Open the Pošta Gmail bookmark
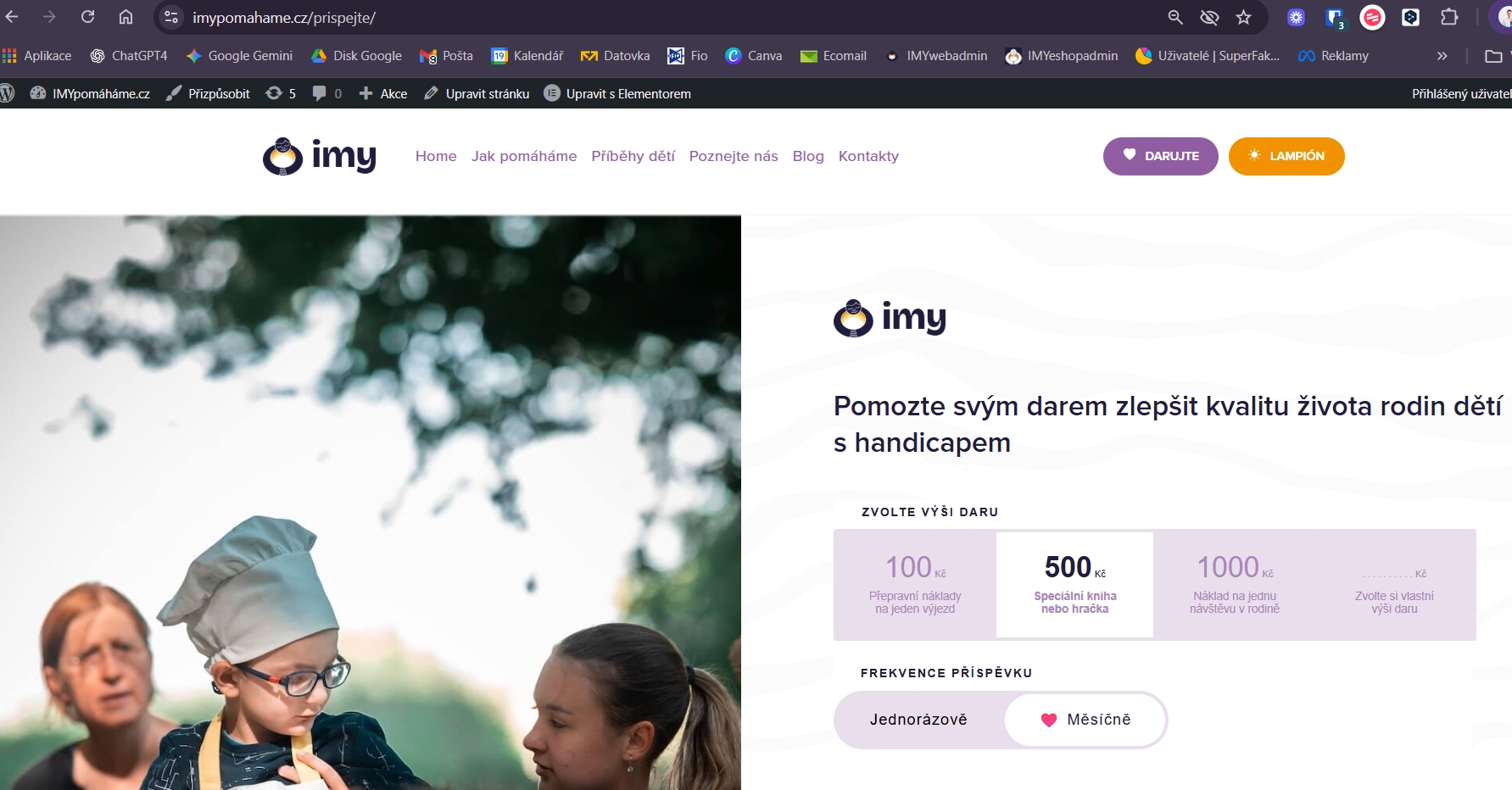This screenshot has height=790, width=1512. (x=446, y=56)
